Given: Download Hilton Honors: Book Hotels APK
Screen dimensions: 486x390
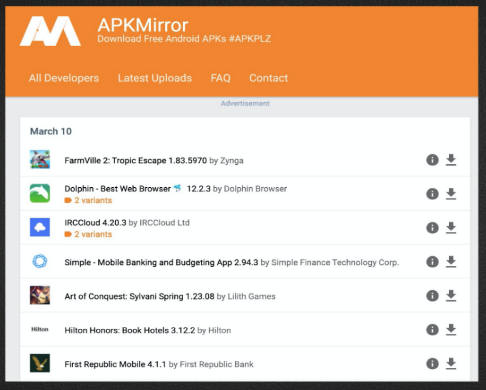Looking at the screenshot, I should (451, 330).
